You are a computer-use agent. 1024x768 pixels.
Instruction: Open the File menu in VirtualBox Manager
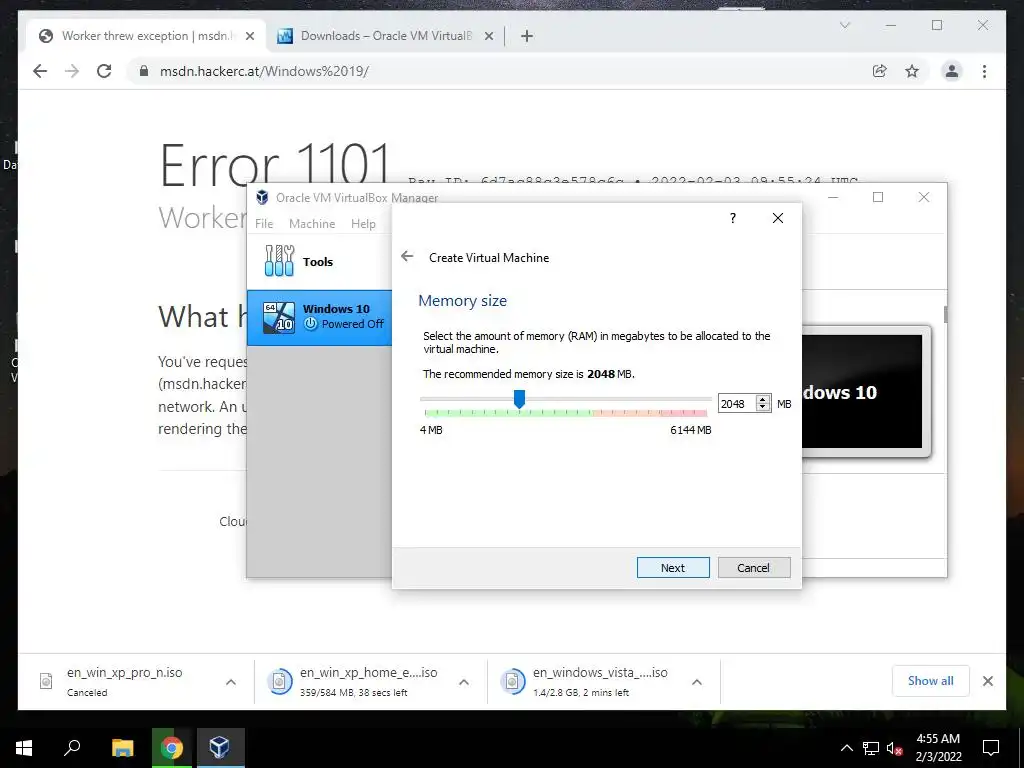[264, 223]
